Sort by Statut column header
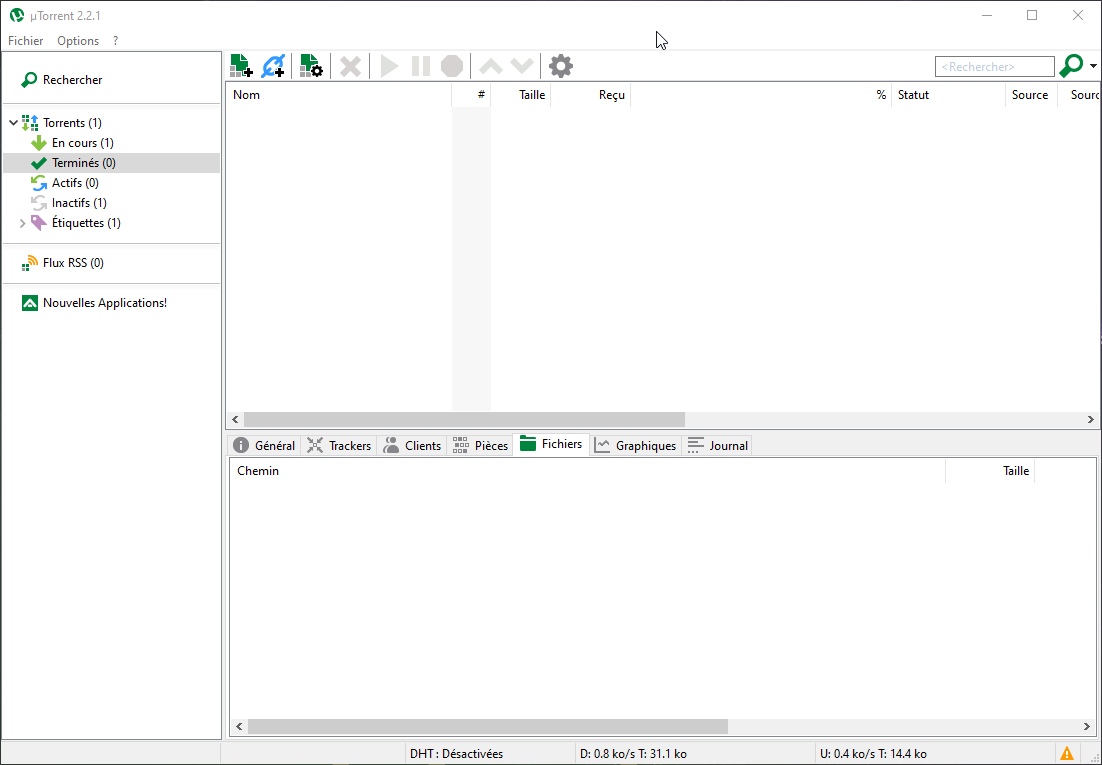Image resolution: width=1102 pixels, height=765 pixels. coord(949,95)
